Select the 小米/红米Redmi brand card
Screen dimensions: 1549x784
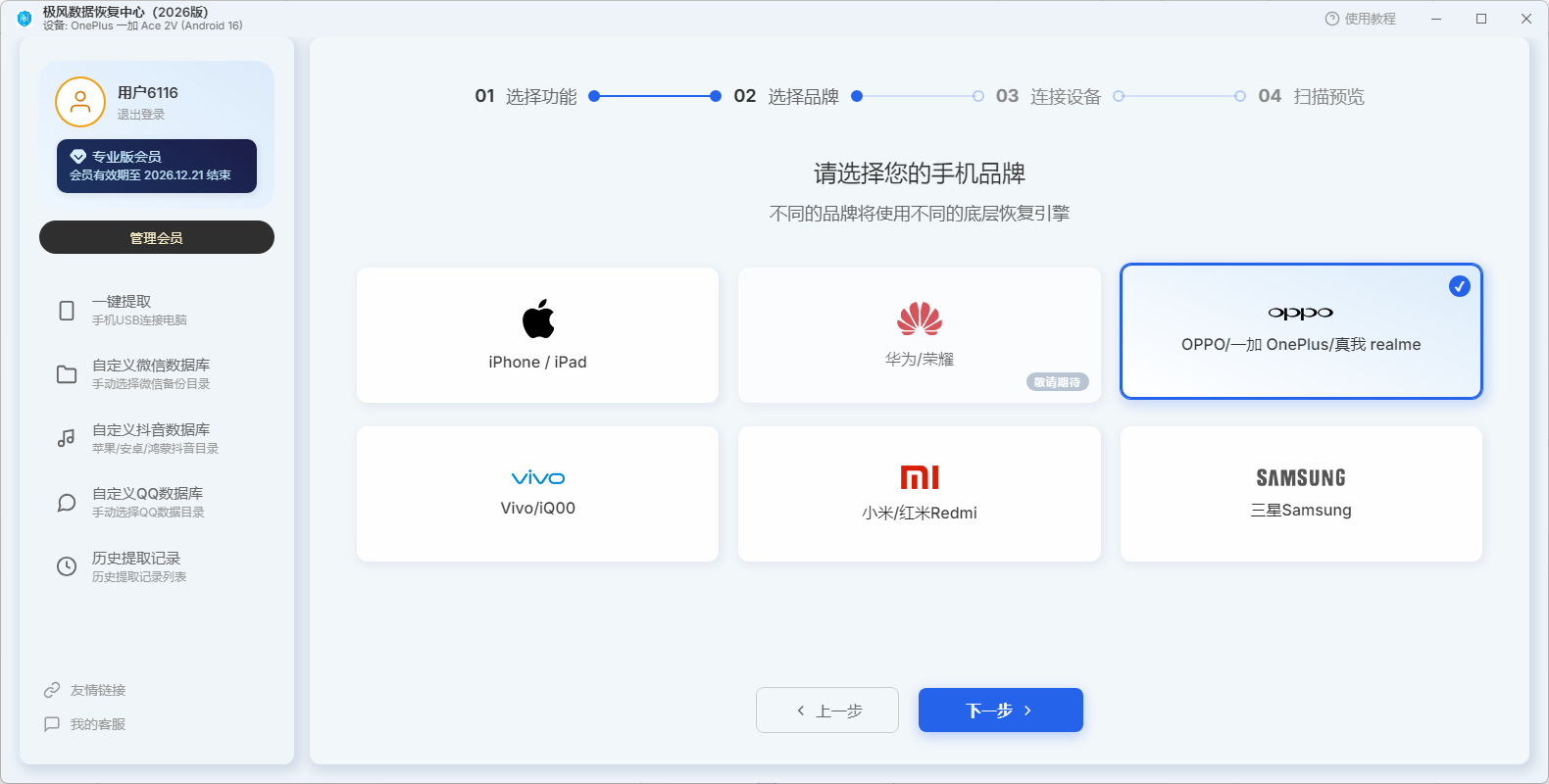[x=920, y=494]
